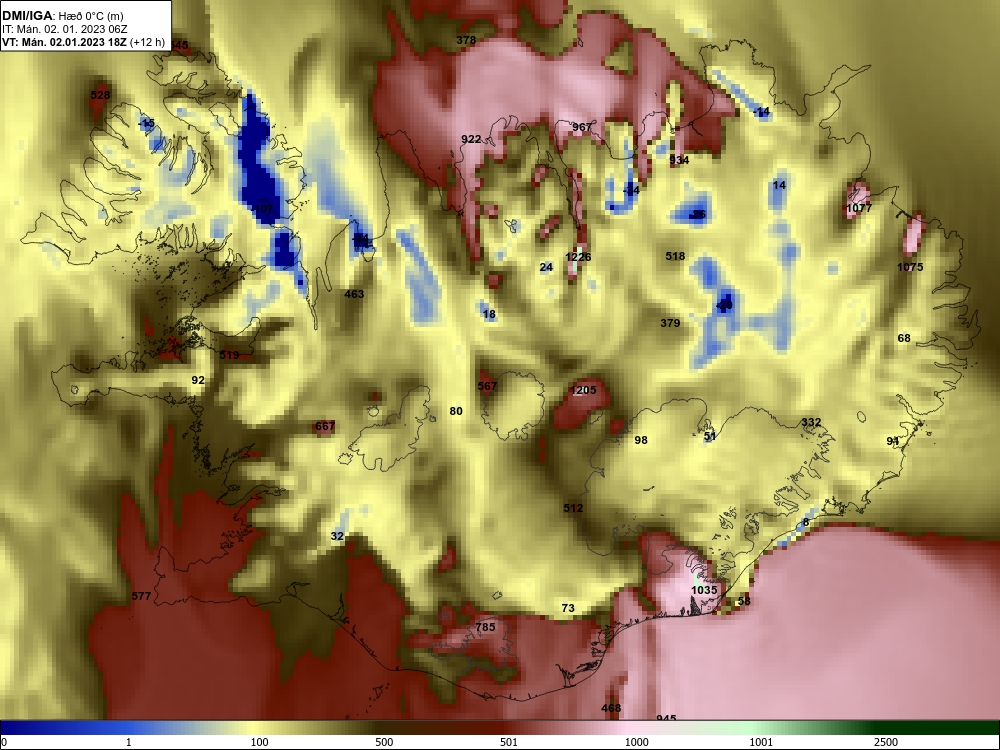Click the legend label 2500
Viewport: 1000px width, 750px height.
tap(886, 742)
